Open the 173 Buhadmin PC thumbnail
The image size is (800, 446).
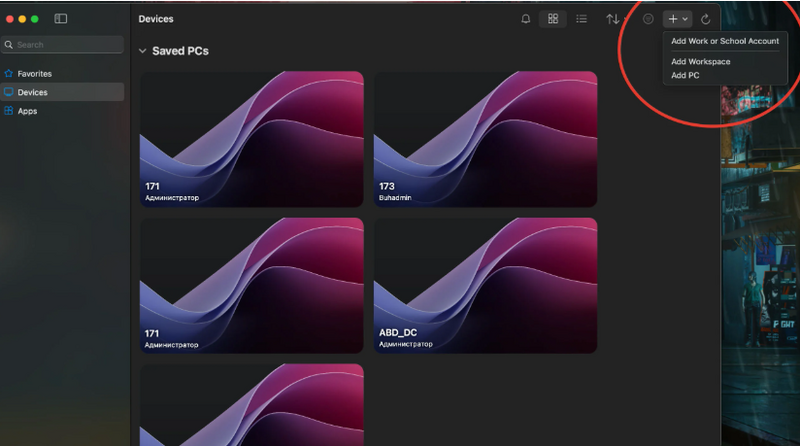point(485,139)
